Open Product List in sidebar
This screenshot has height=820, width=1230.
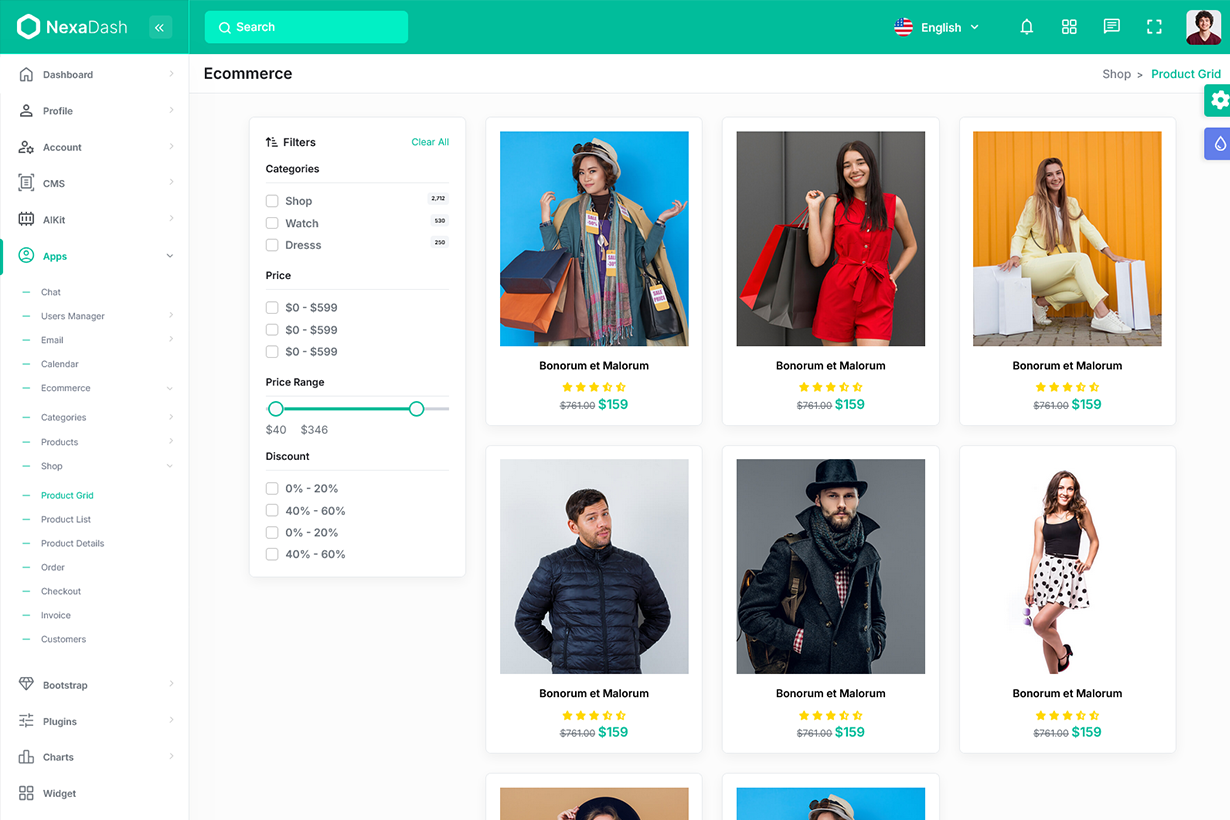click(66, 519)
